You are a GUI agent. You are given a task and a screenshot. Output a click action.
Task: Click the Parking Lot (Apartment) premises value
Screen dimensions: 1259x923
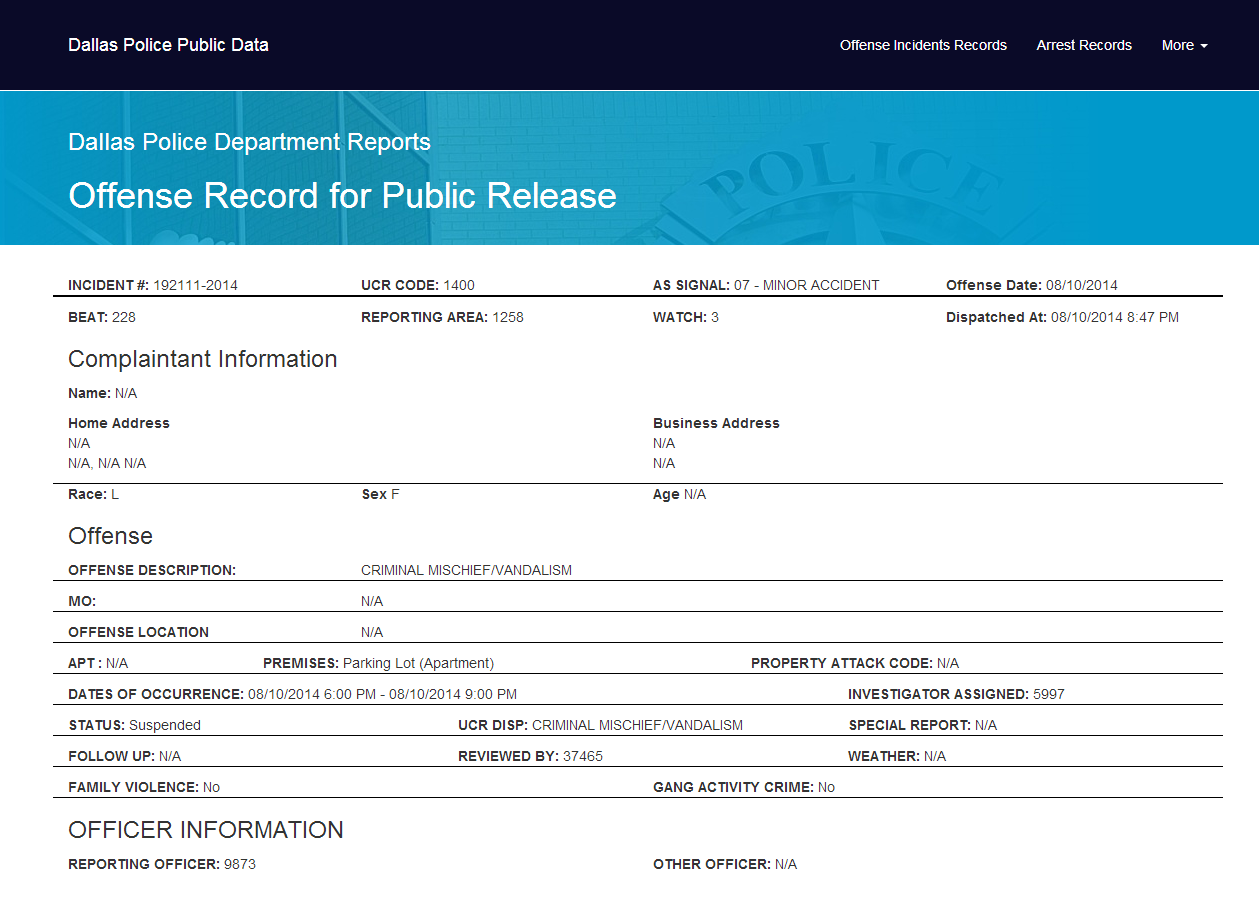click(418, 663)
